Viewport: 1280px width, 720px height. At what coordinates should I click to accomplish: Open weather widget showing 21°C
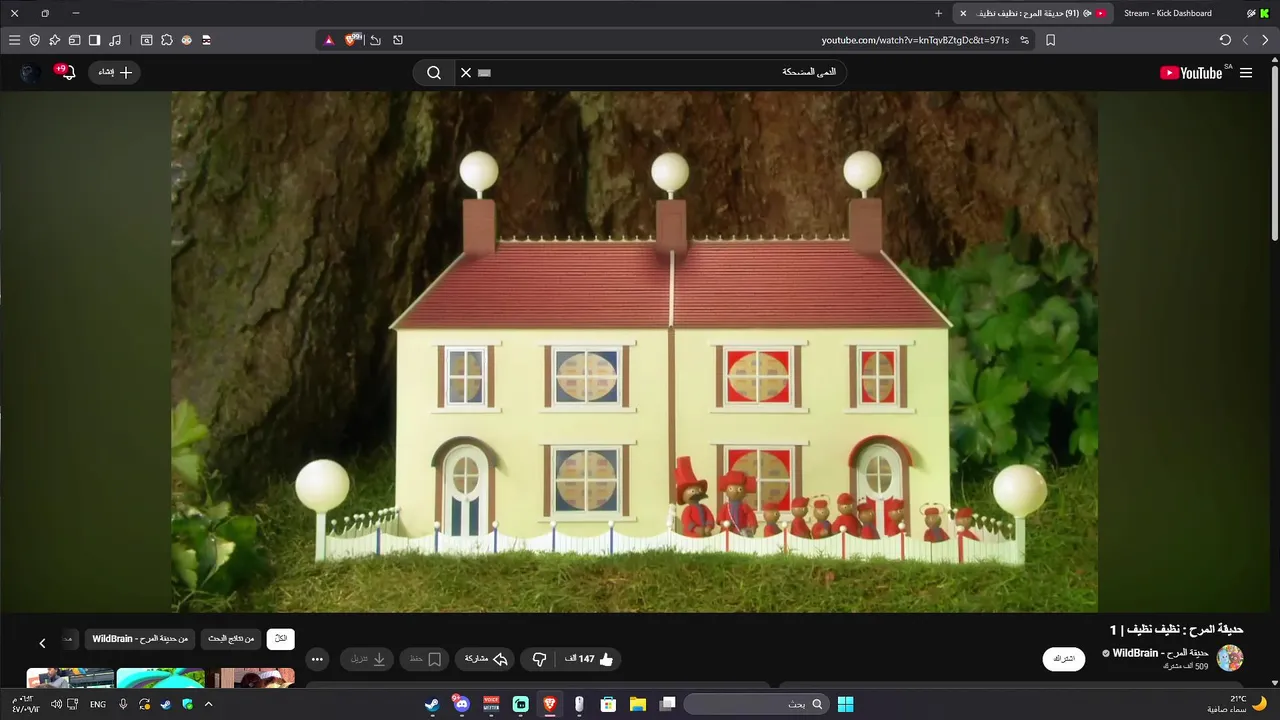pyautogui.click(x=1237, y=704)
